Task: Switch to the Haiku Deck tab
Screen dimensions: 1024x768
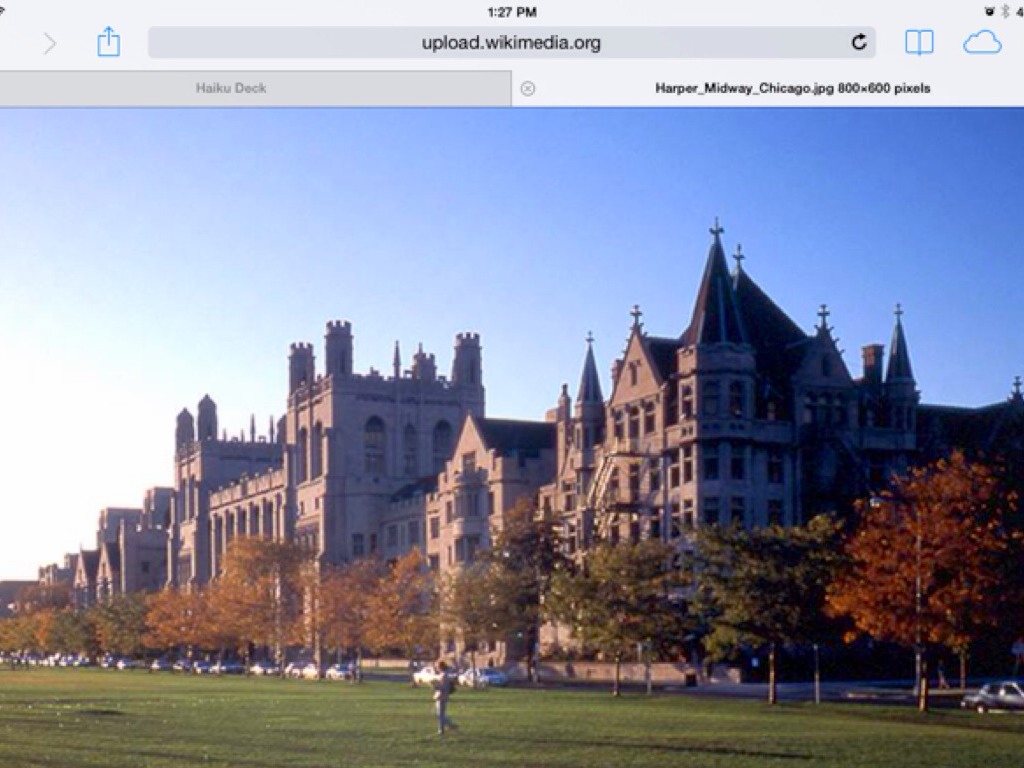Action: coord(255,88)
